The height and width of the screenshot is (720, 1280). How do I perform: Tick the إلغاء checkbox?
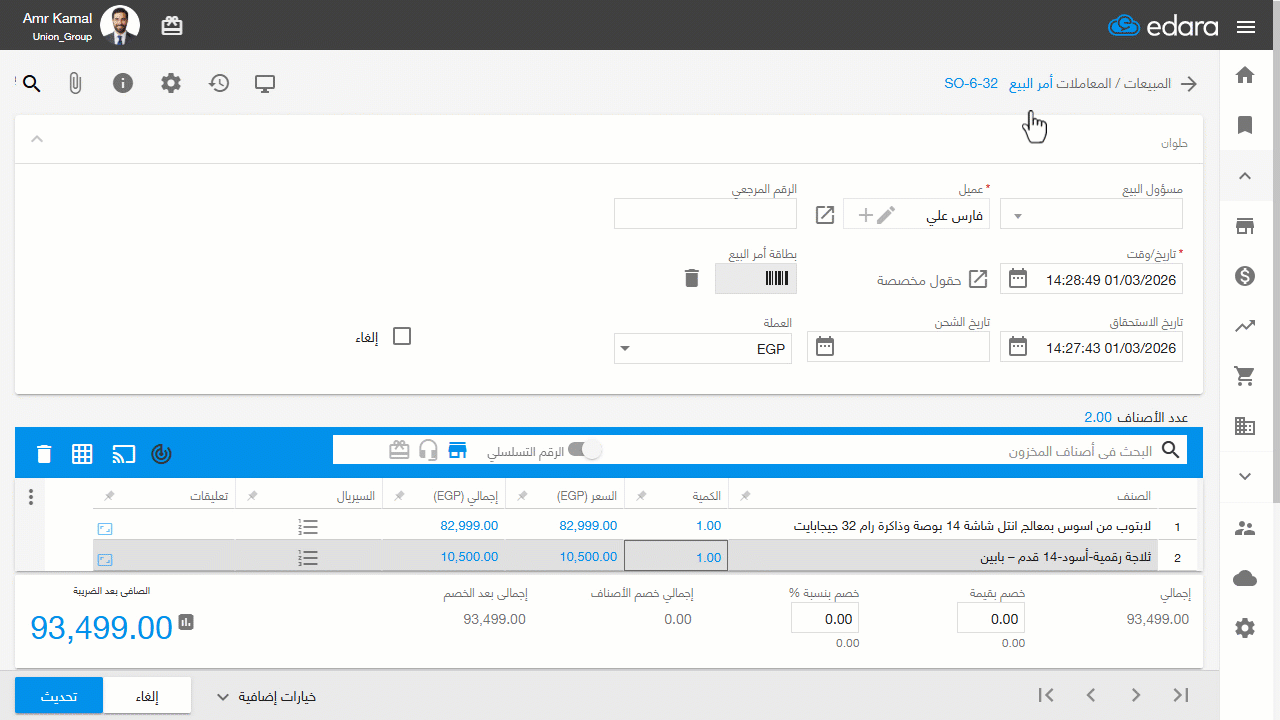(402, 336)
